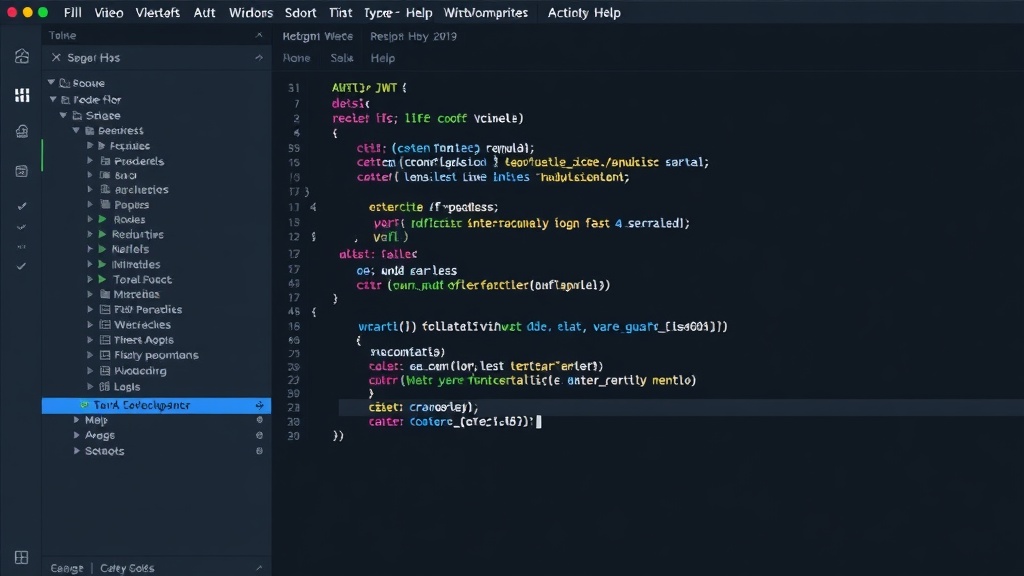Image resolution: width=1024 pixels, height=576 pixels.
Task: Collapse the Sriece folder arrow
Action: pos(63,116)
